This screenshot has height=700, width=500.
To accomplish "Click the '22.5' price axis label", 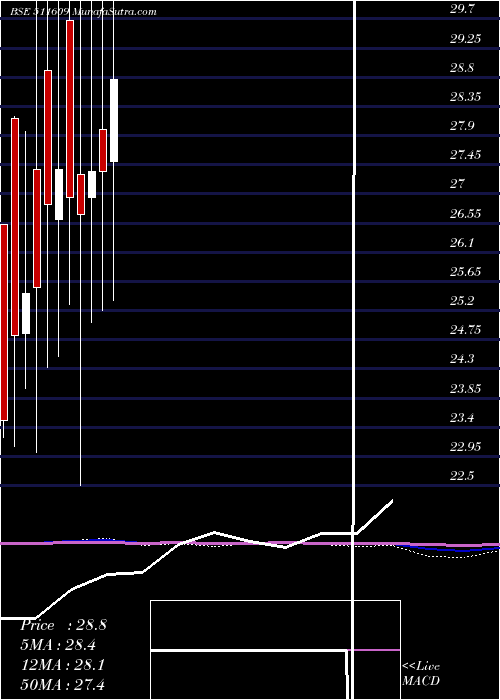I will [x=464, y=475].
